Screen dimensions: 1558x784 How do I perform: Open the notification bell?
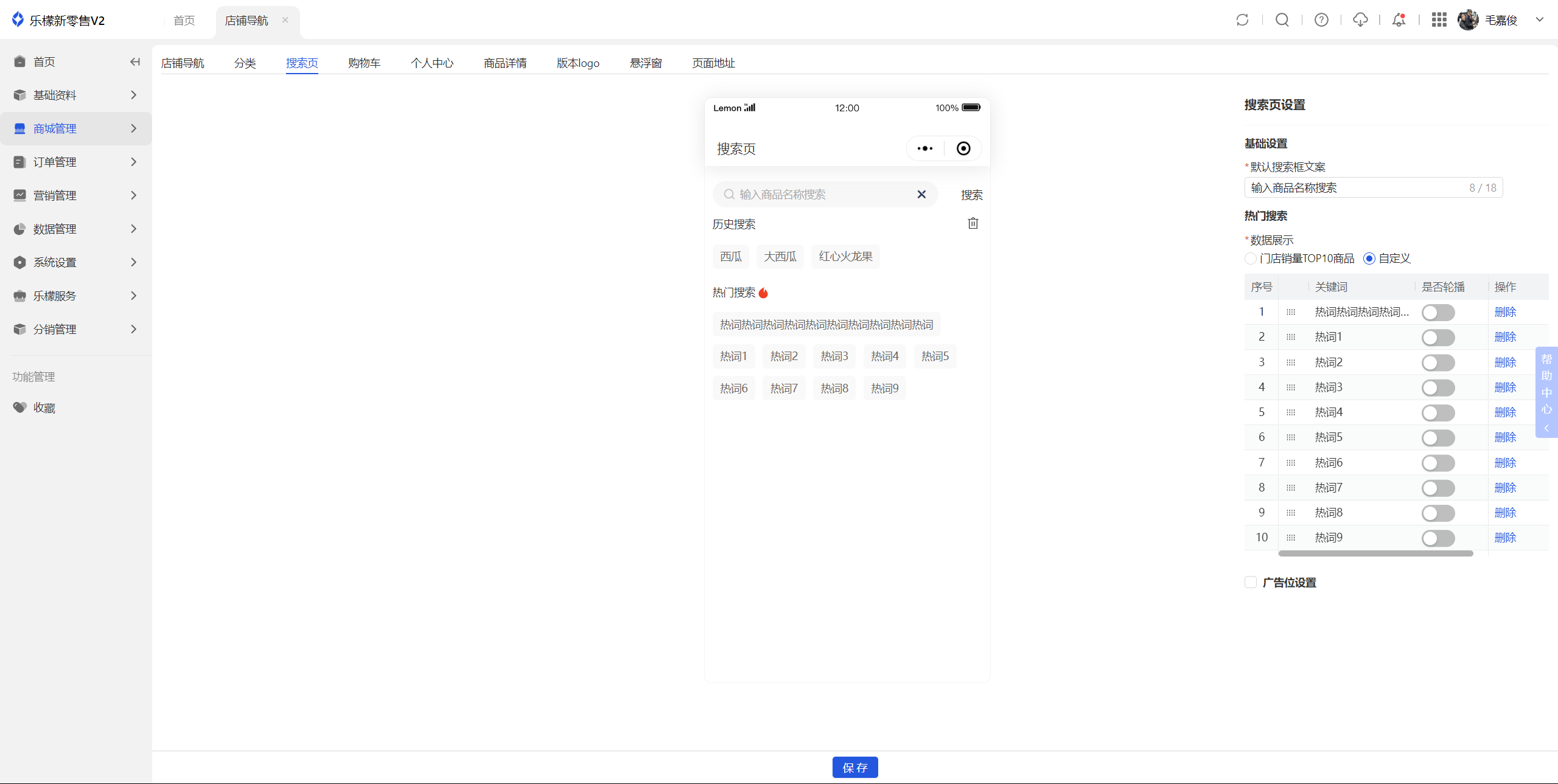tap(1399, 20)
